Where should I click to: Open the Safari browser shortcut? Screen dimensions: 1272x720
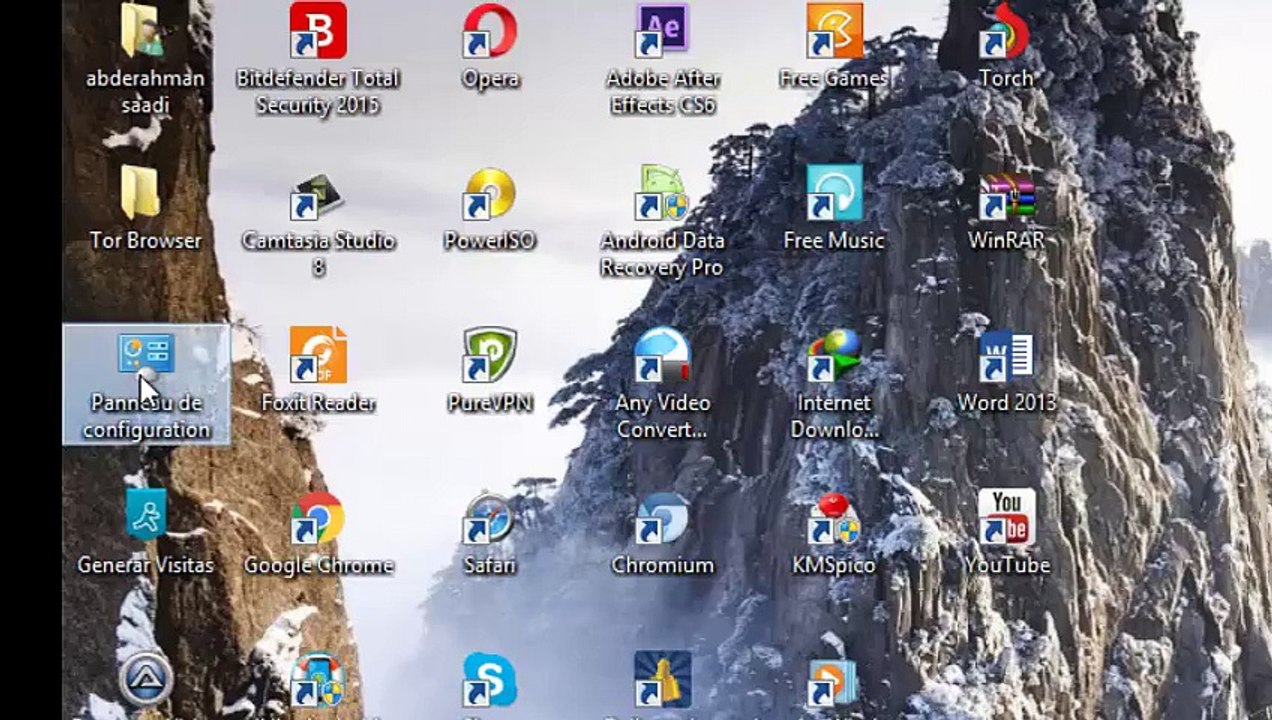[x=490, y=532]
